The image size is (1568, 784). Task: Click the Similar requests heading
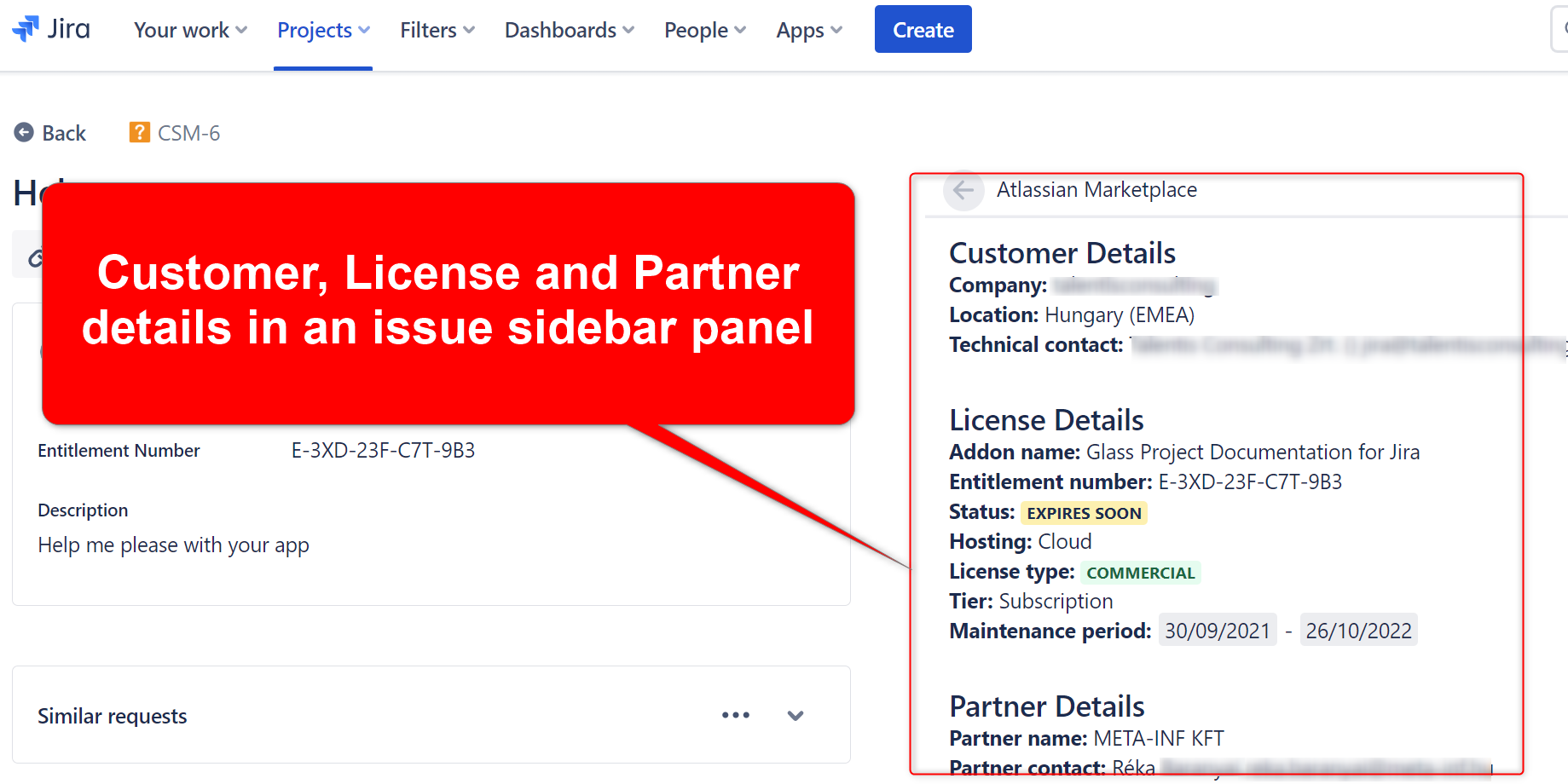pyautogui.click(x=113, y=716)
